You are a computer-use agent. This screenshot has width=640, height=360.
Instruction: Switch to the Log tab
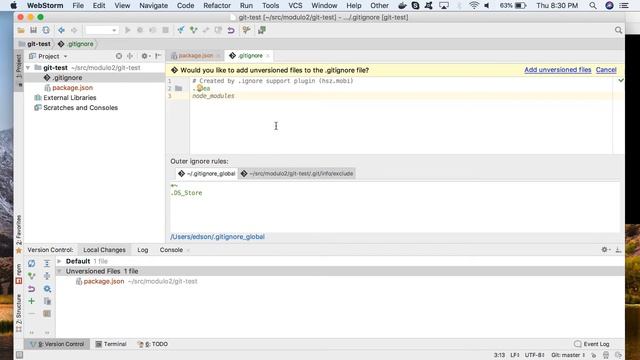coord(142,250)
